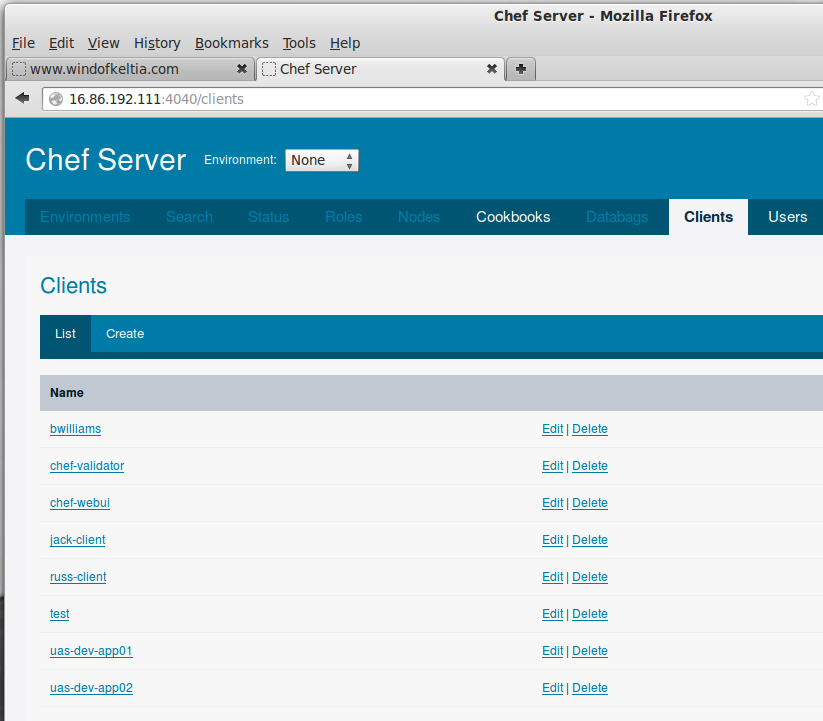
Task: Select the Chef Server browser tab
Action: (380, 69)
